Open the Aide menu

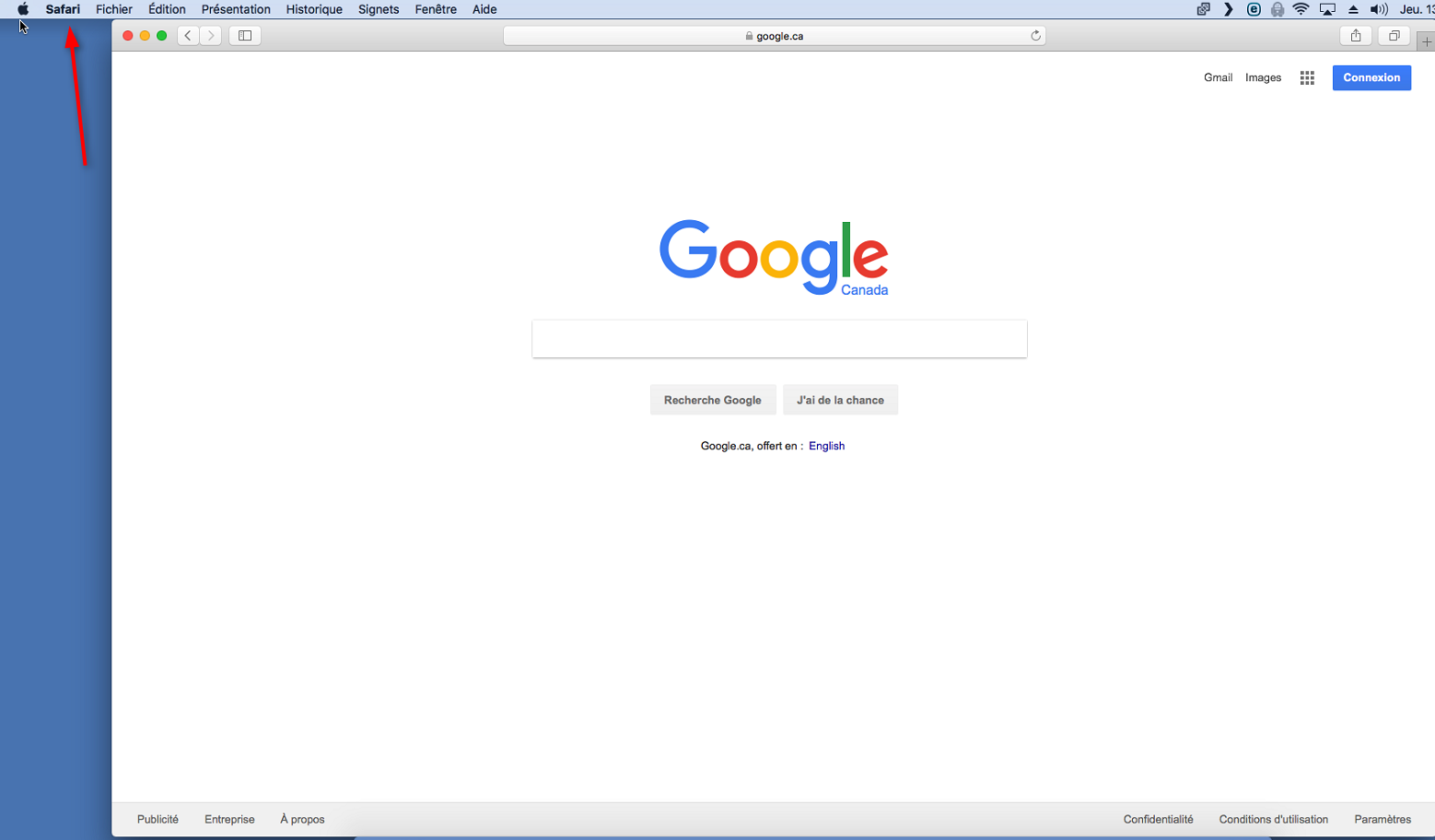tap(484, 9)
